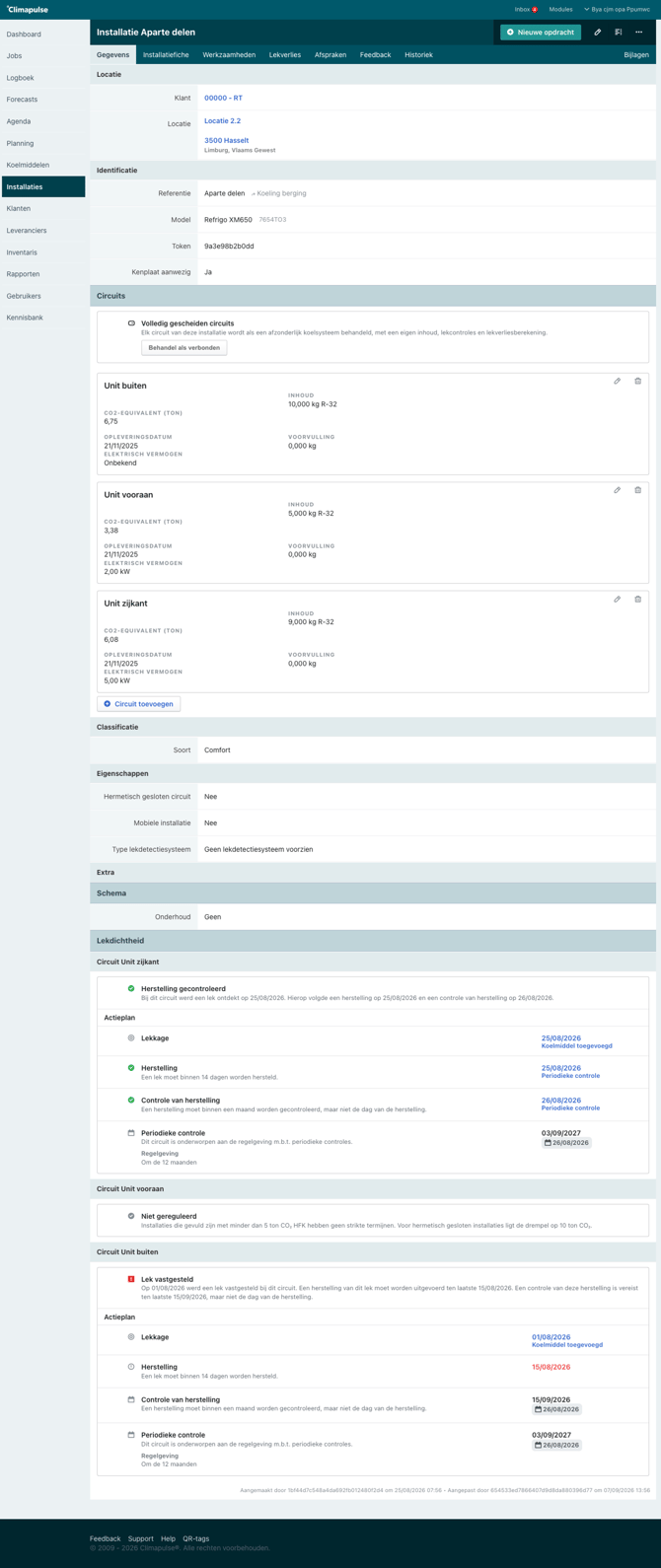Click the edit pencil icon in header

click(x=597, y=33)
